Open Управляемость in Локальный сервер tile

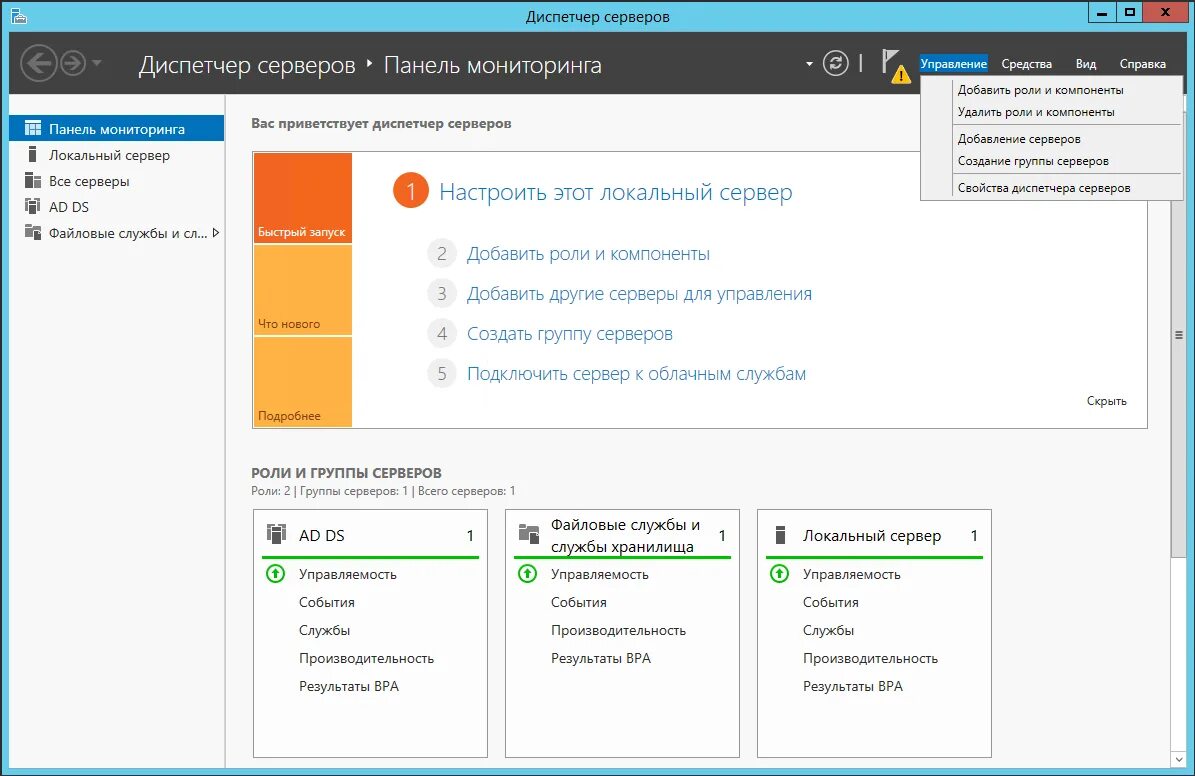click(851, 574)
